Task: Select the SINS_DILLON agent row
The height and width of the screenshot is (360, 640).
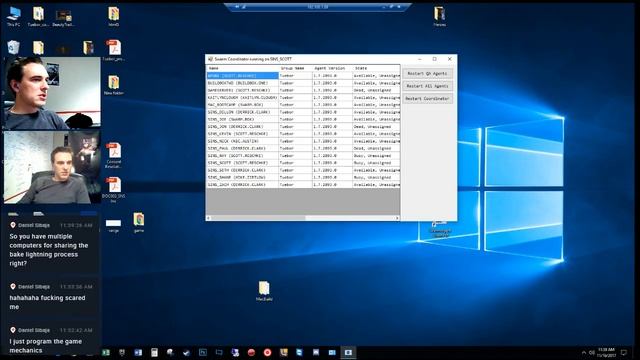Action: 303,112
